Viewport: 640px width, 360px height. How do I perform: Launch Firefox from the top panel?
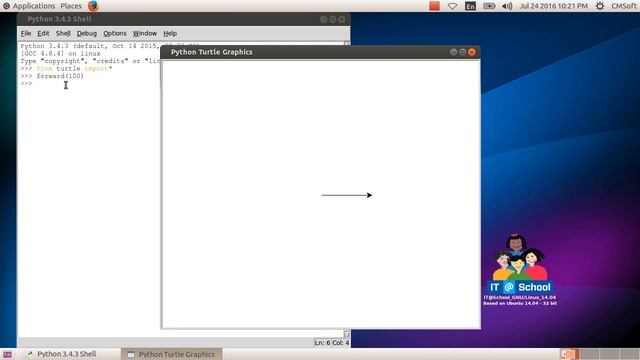tap(93, 6)
